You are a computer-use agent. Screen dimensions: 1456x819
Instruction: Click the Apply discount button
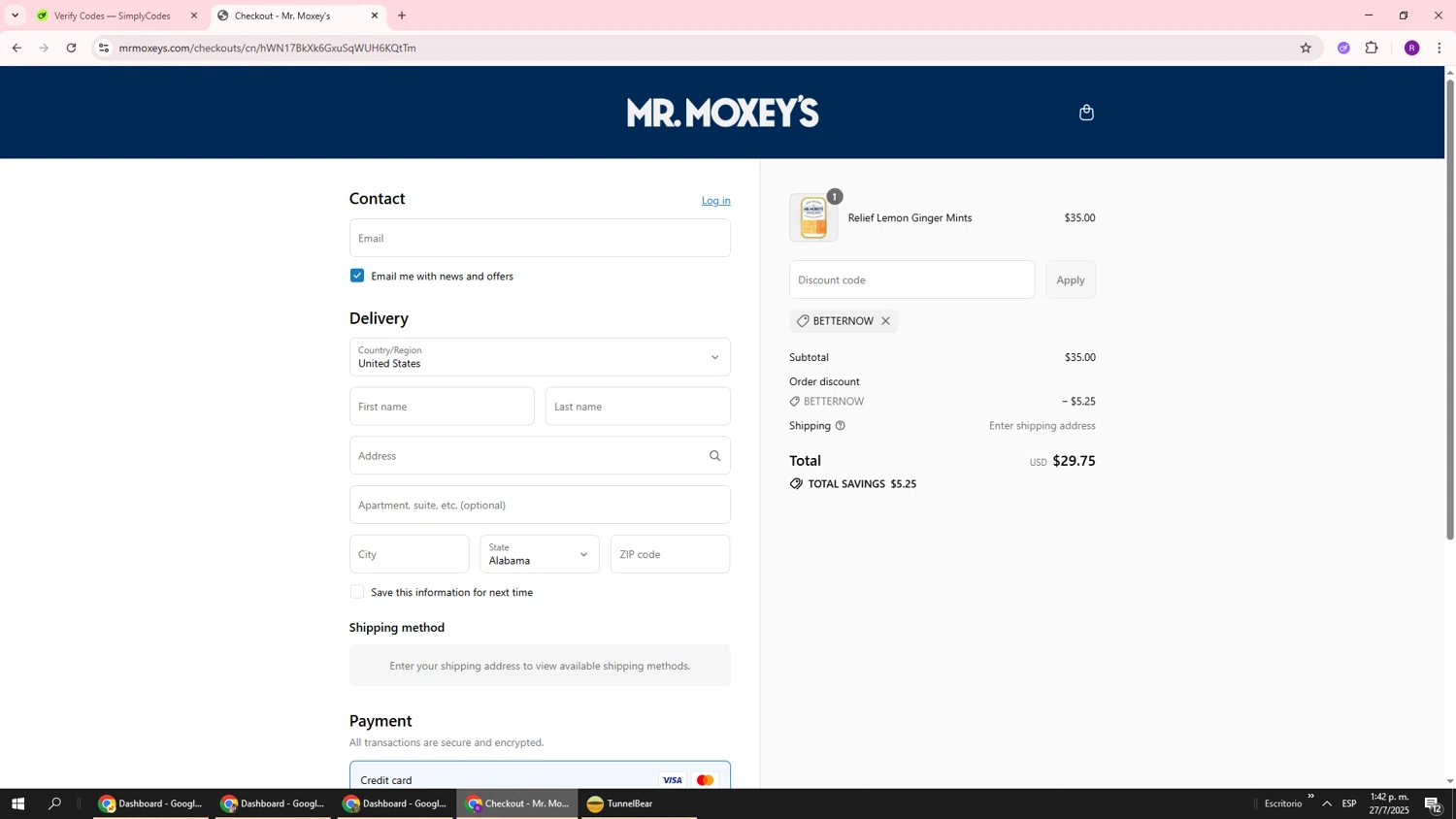click(1071, 279)
